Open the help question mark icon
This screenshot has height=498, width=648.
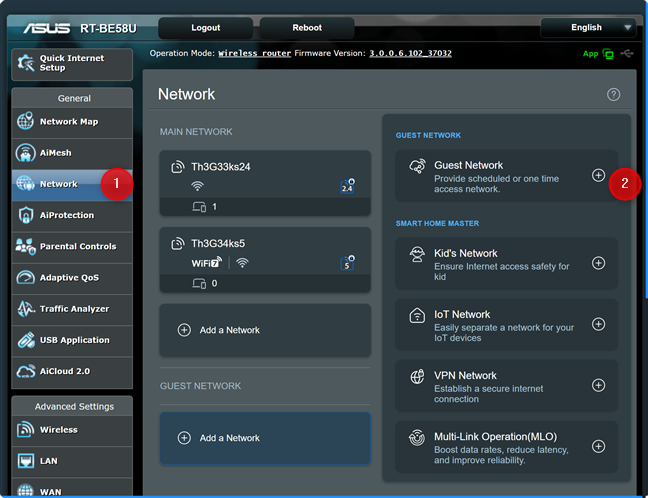[613, 95]
